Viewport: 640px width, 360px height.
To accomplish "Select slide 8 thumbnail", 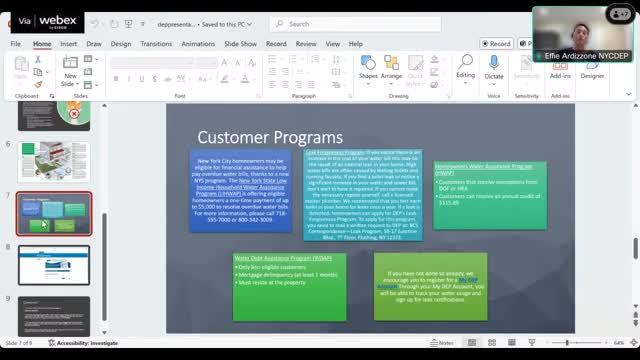I will pos(54,265).
